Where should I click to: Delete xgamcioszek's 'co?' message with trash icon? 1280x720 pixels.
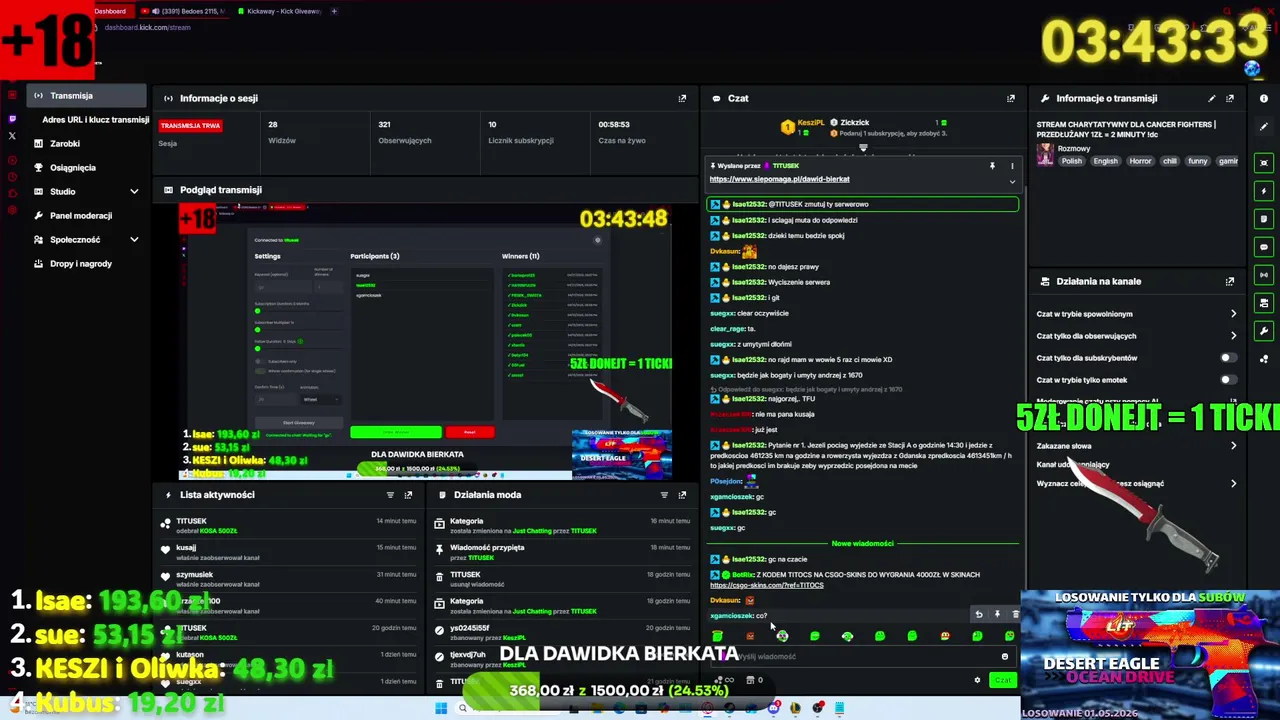[1015, 615]
